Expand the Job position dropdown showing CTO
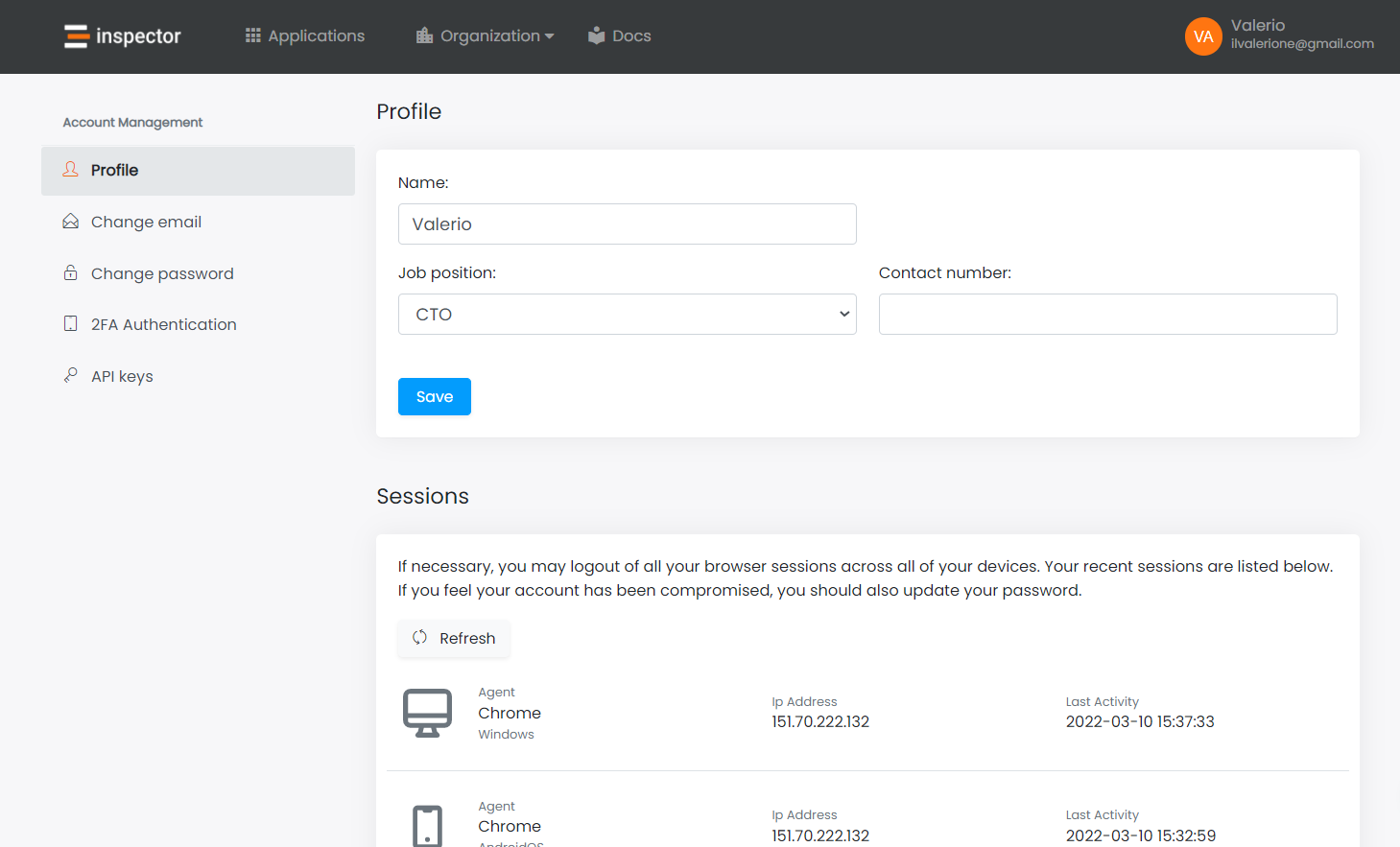 (x=628, y=314)
